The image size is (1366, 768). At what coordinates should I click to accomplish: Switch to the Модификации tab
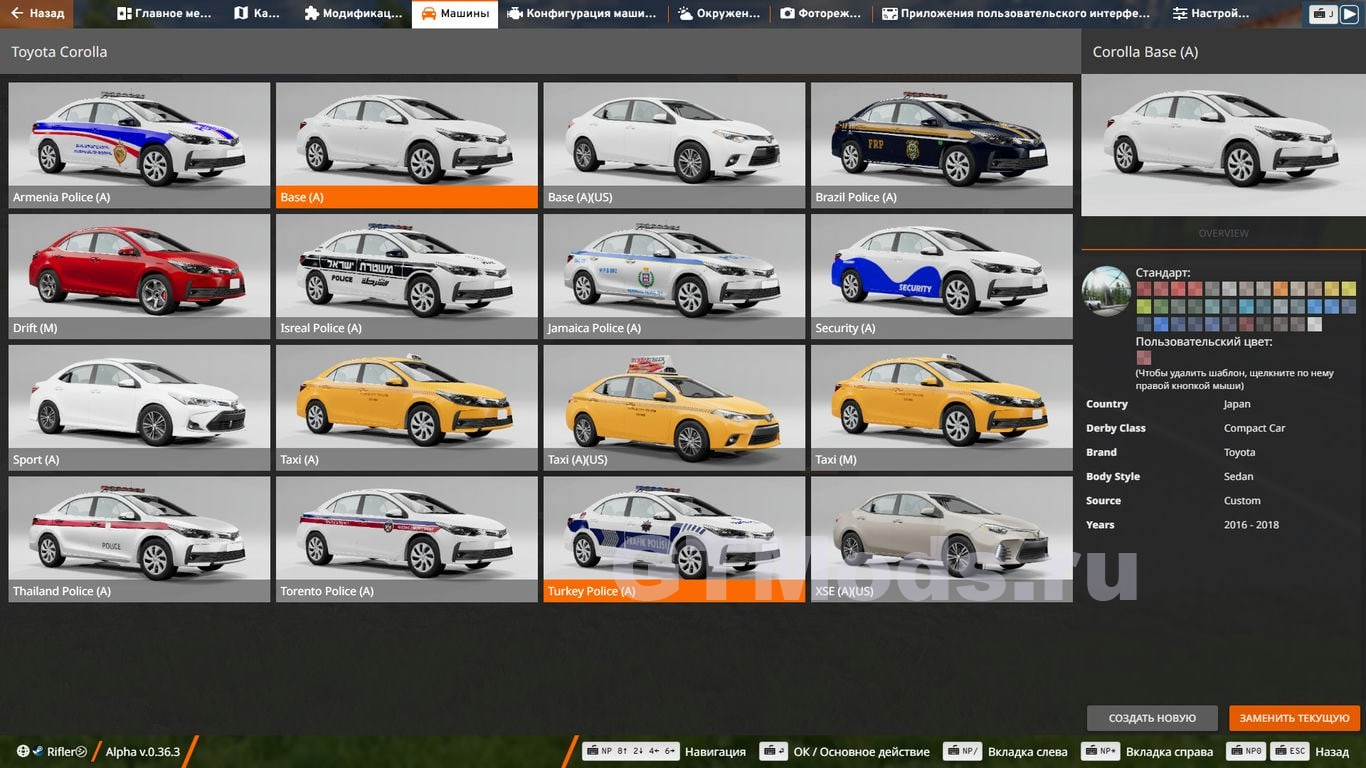click(x=352, y=14)
